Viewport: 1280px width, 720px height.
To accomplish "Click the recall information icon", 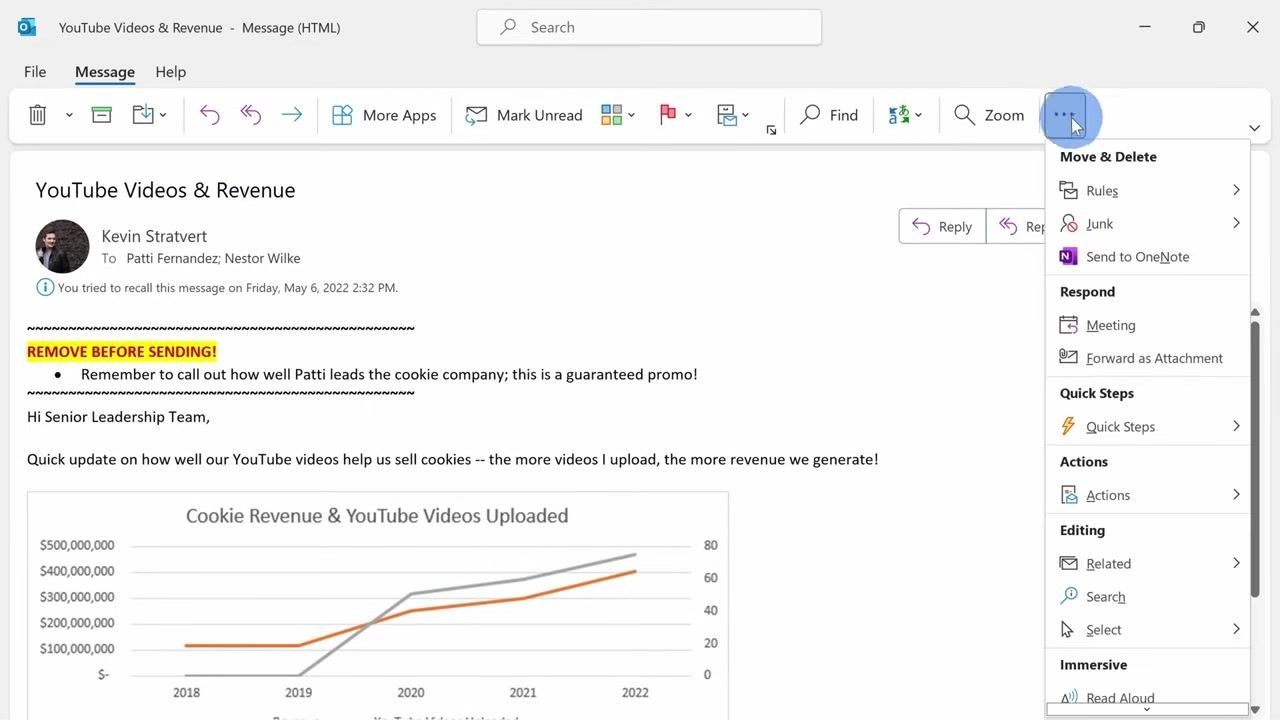I will (x=45, y=288).
